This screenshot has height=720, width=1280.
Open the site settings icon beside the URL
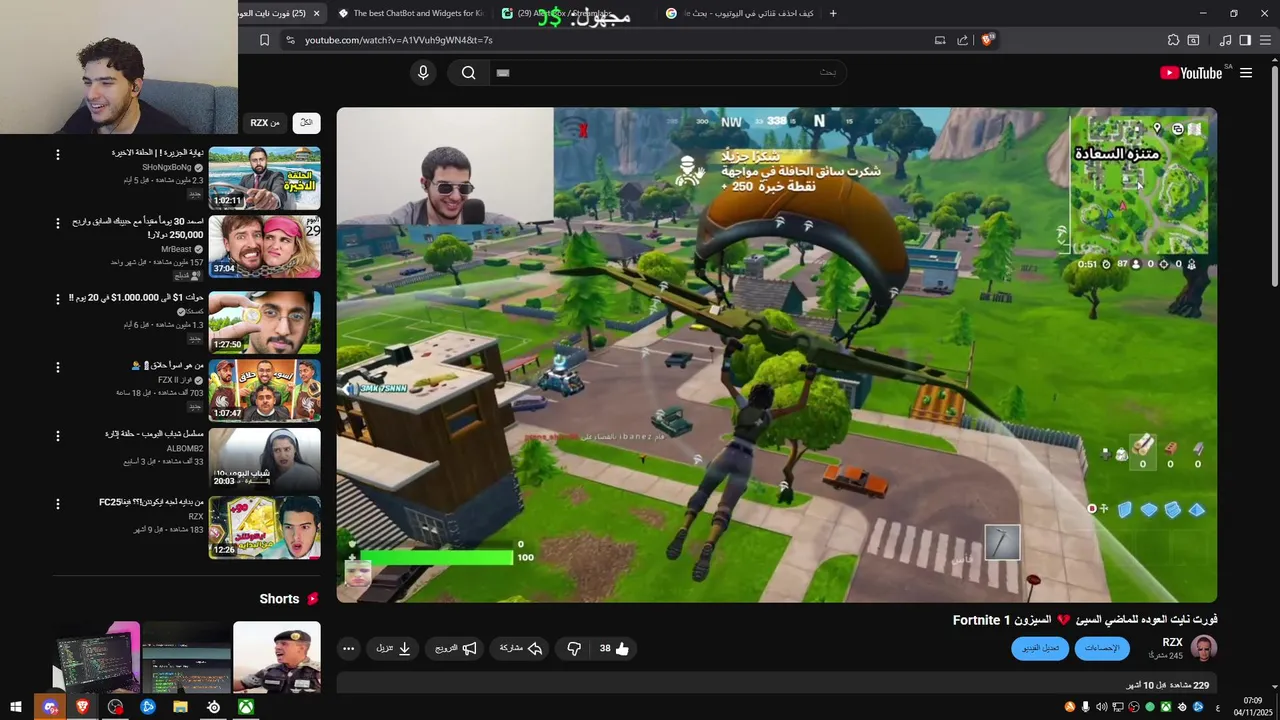pos(290,40)
